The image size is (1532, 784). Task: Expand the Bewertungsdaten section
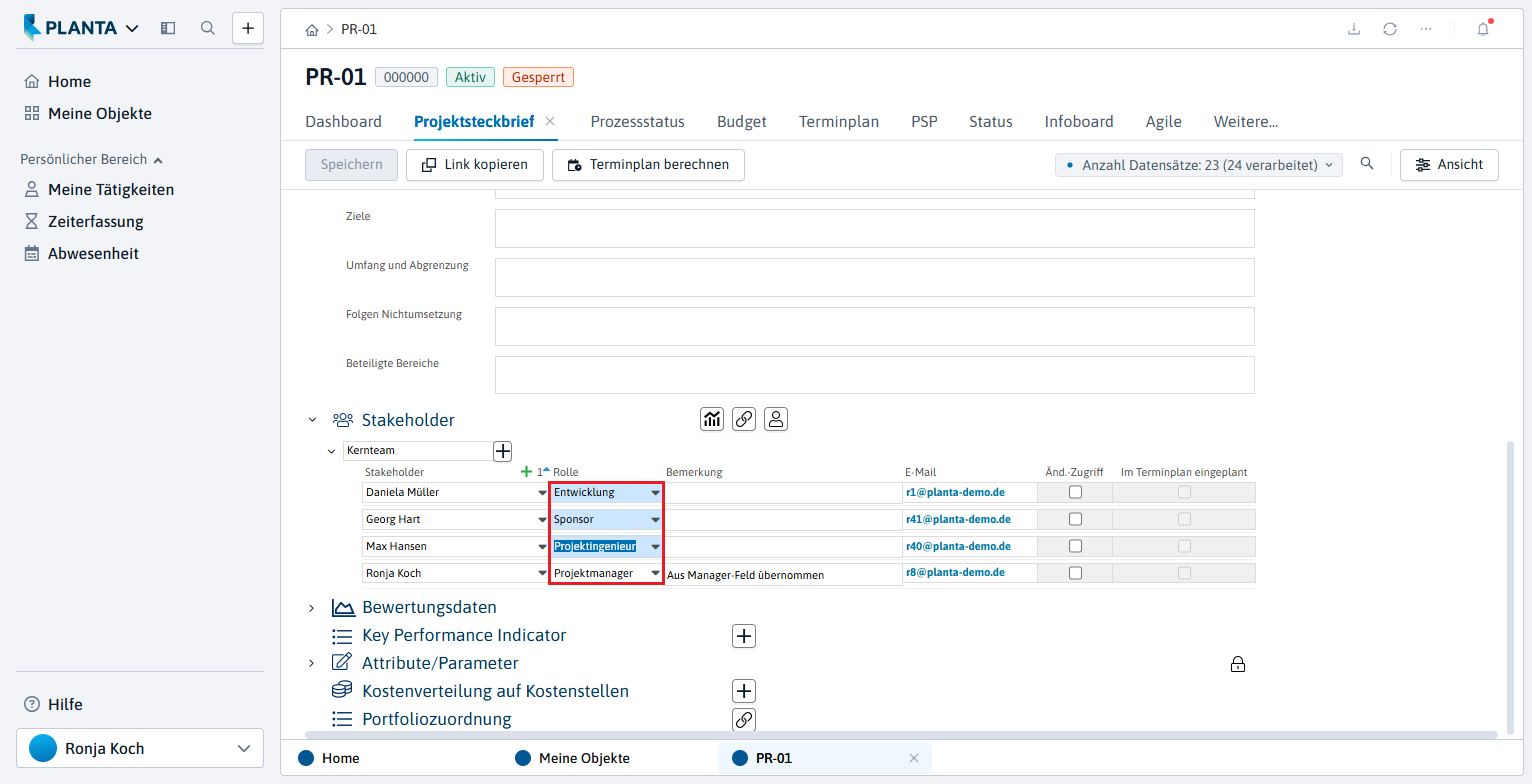pyautogui.click(x=312, y=608)
